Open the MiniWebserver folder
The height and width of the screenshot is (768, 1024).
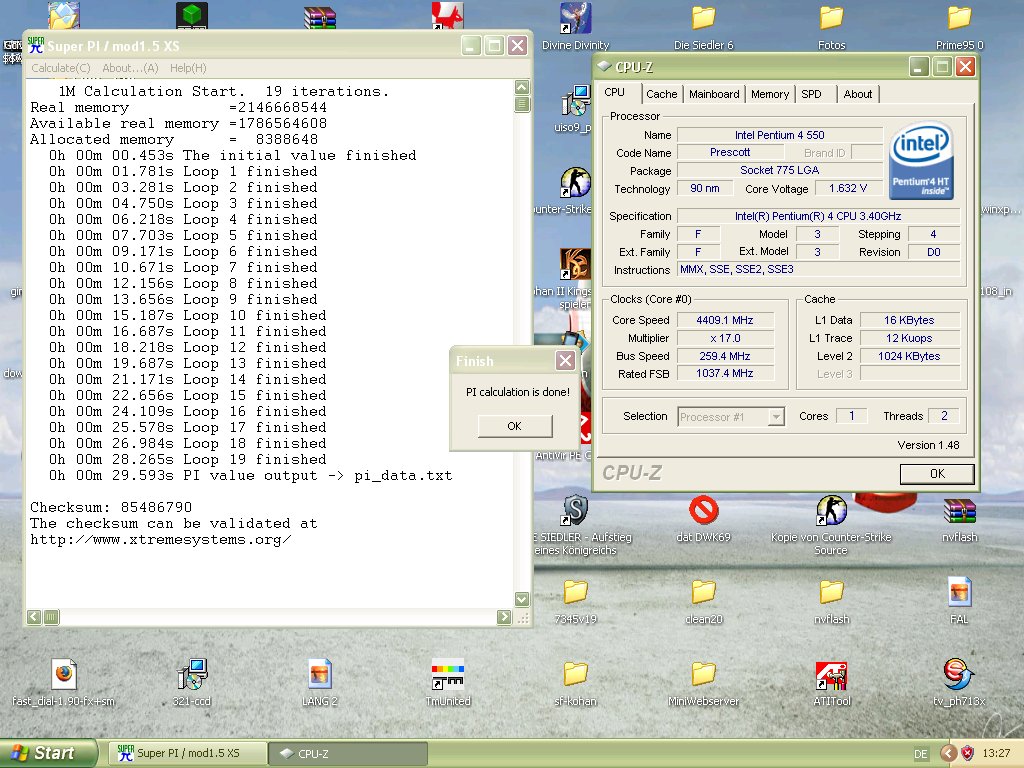coord(703,675)
